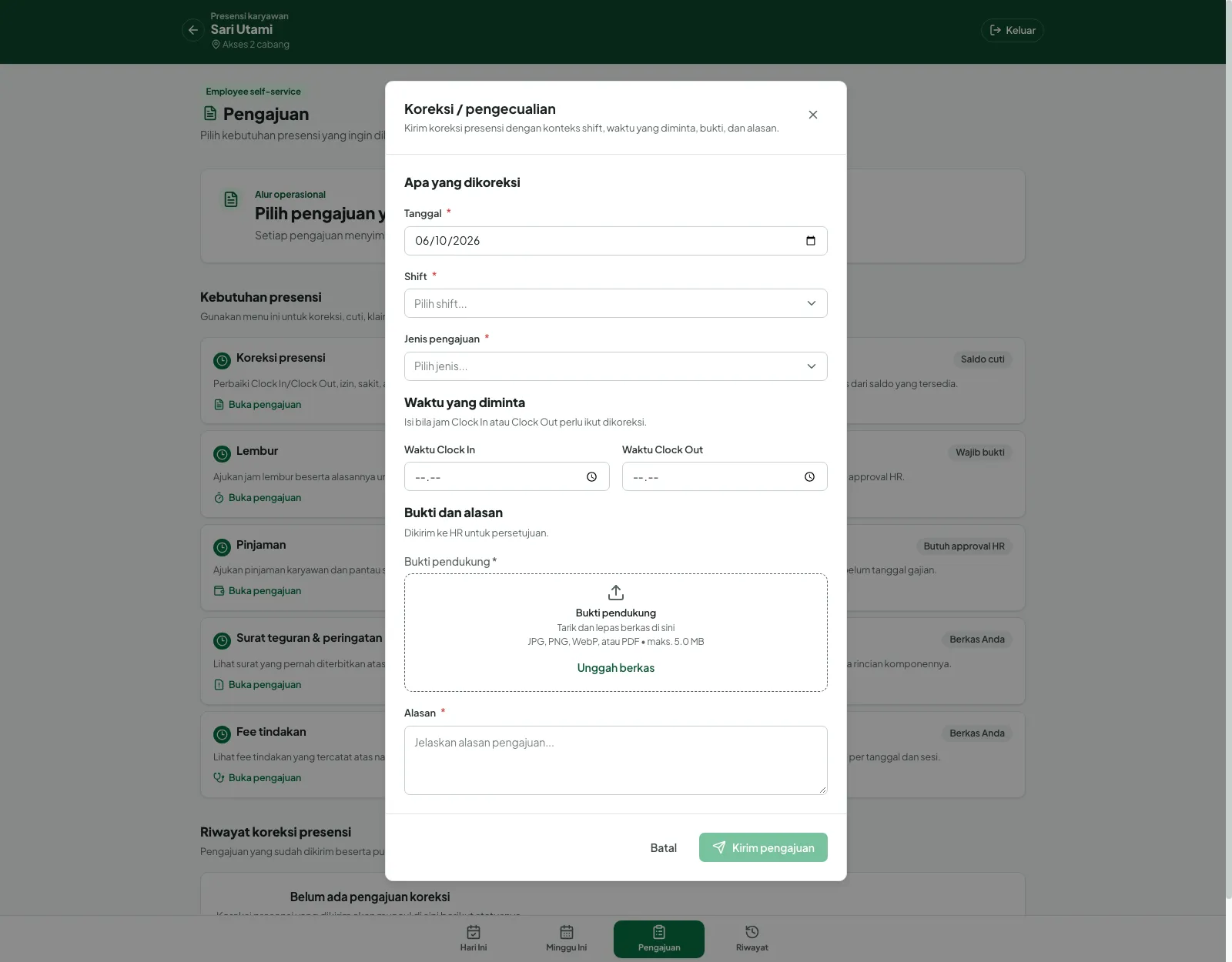The image size is (1232, 962).
Task: Click the upload icon in Bukti pendukung
Action: [616, 593]
